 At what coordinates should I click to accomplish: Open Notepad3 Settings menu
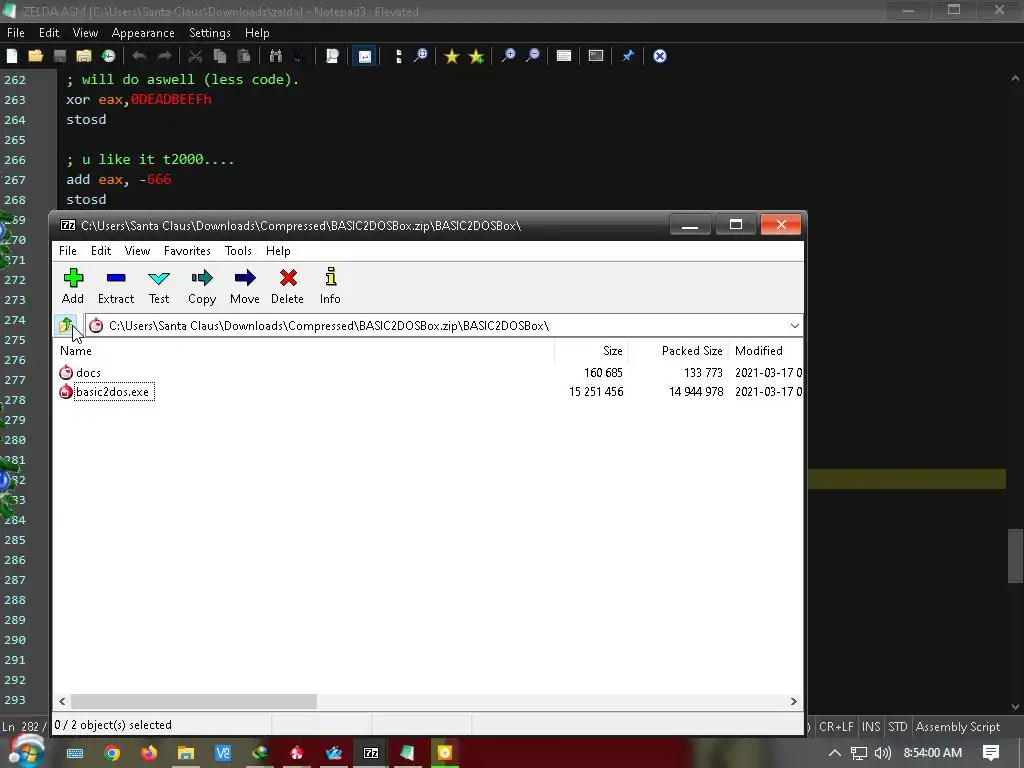click(210, 33)
